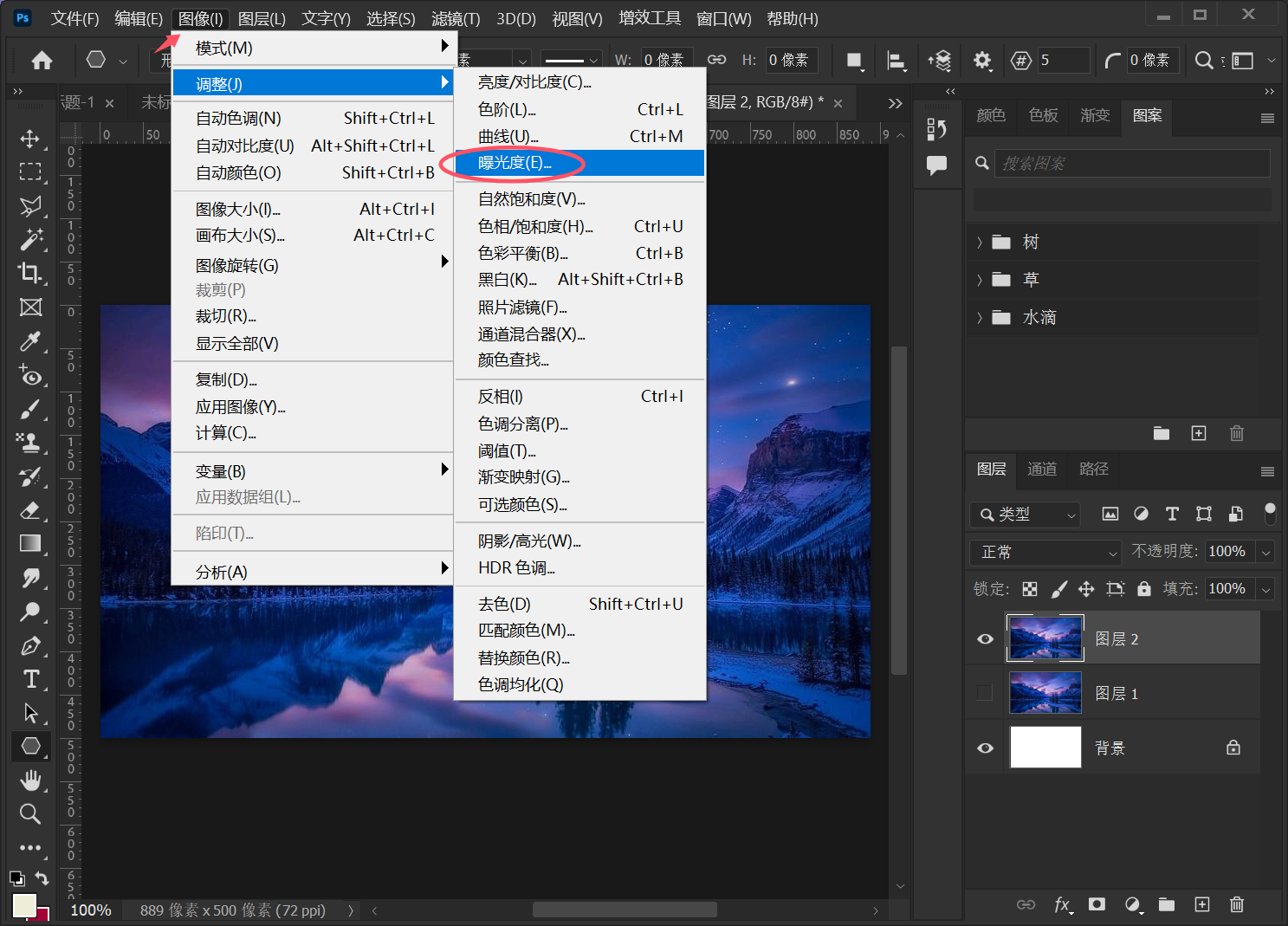The image size is (1288, 926).
Task: Select the Horizontal Type tool
Action: coord(30,679)
